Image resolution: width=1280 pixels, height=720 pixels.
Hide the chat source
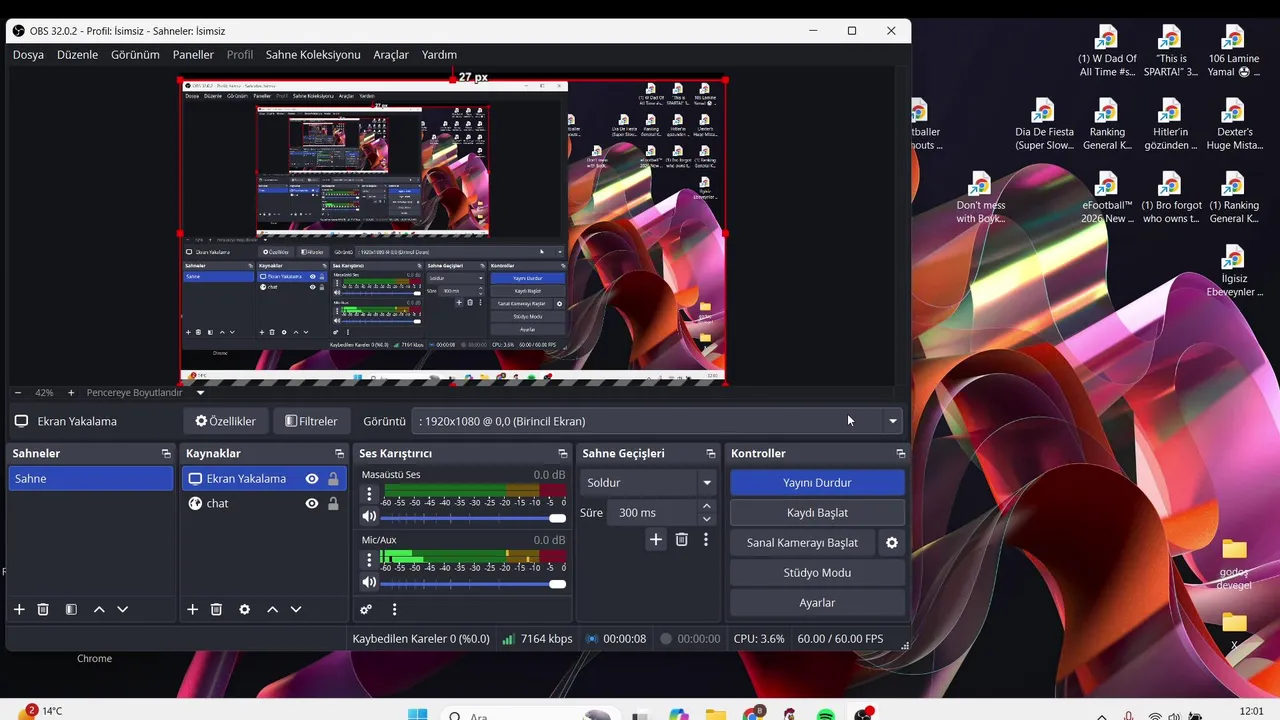(x=312, y=504)
